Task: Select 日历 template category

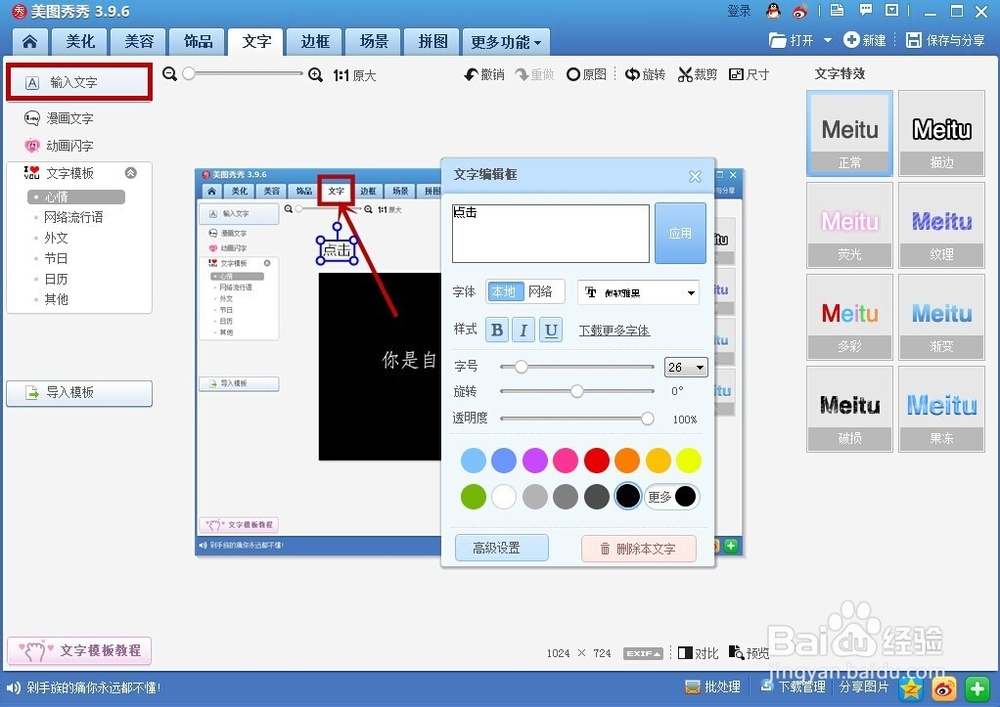Action: coord(56,279)
